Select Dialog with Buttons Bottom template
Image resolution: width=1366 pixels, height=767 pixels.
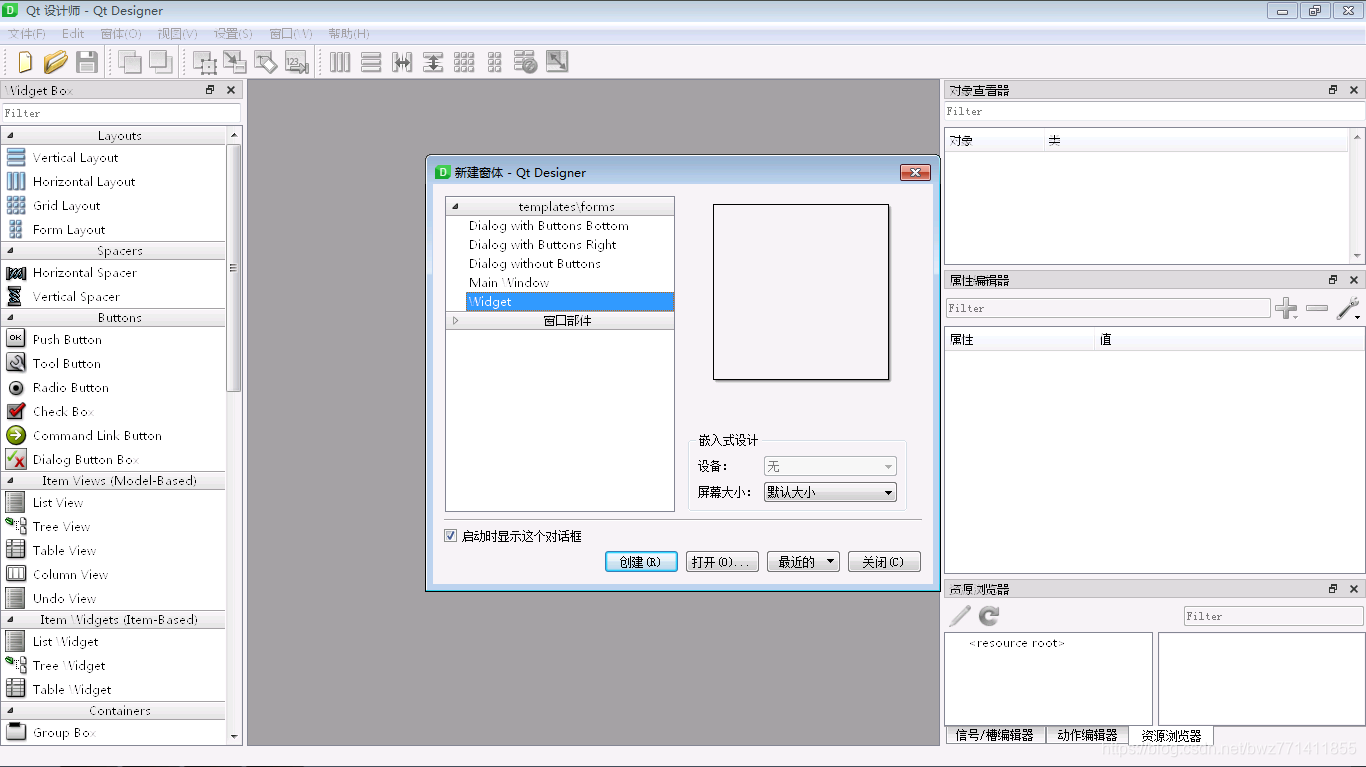(x=549, y=226)
